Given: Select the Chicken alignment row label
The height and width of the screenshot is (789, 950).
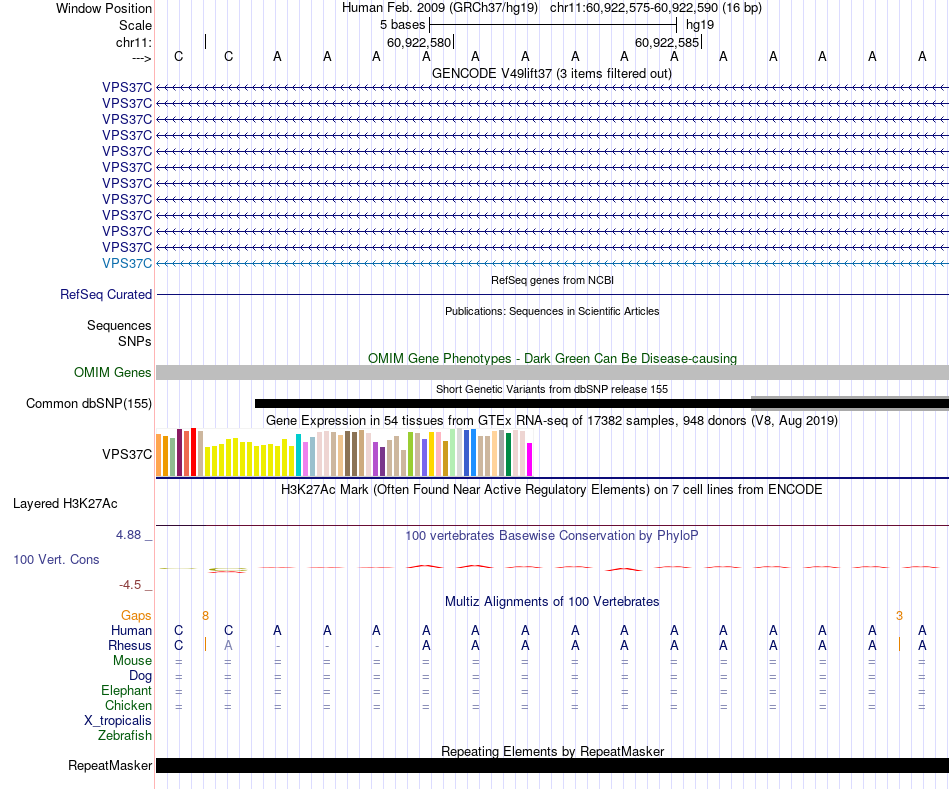Looking at the screenshot, I should [x=128, y=705].
